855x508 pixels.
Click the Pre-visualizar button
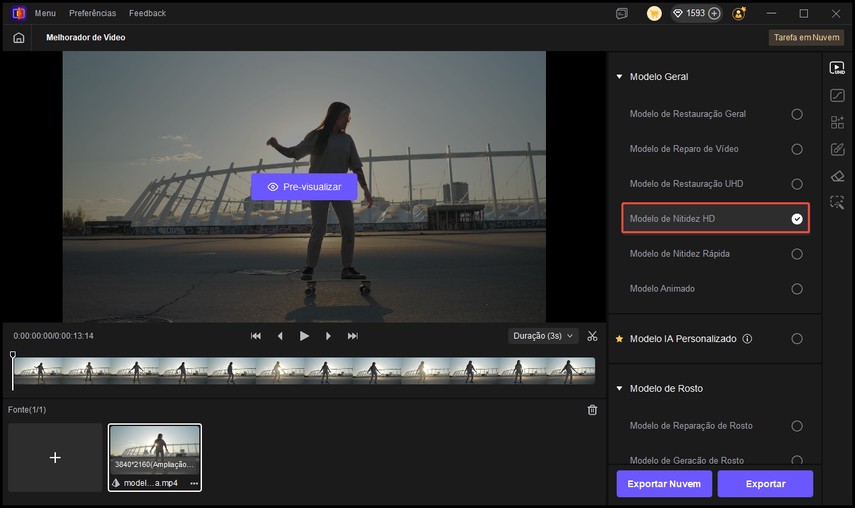(x=304, y=187)
